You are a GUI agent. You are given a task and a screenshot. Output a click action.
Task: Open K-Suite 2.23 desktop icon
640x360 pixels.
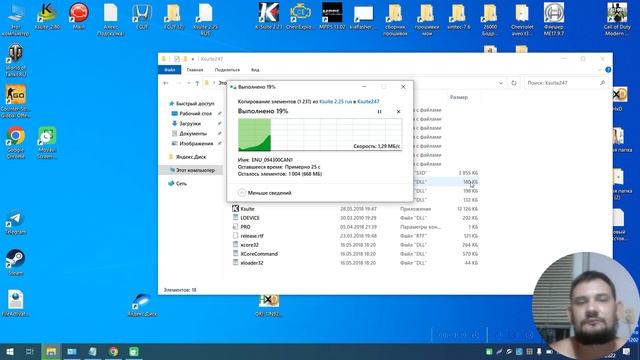click(x=269, y=16)
